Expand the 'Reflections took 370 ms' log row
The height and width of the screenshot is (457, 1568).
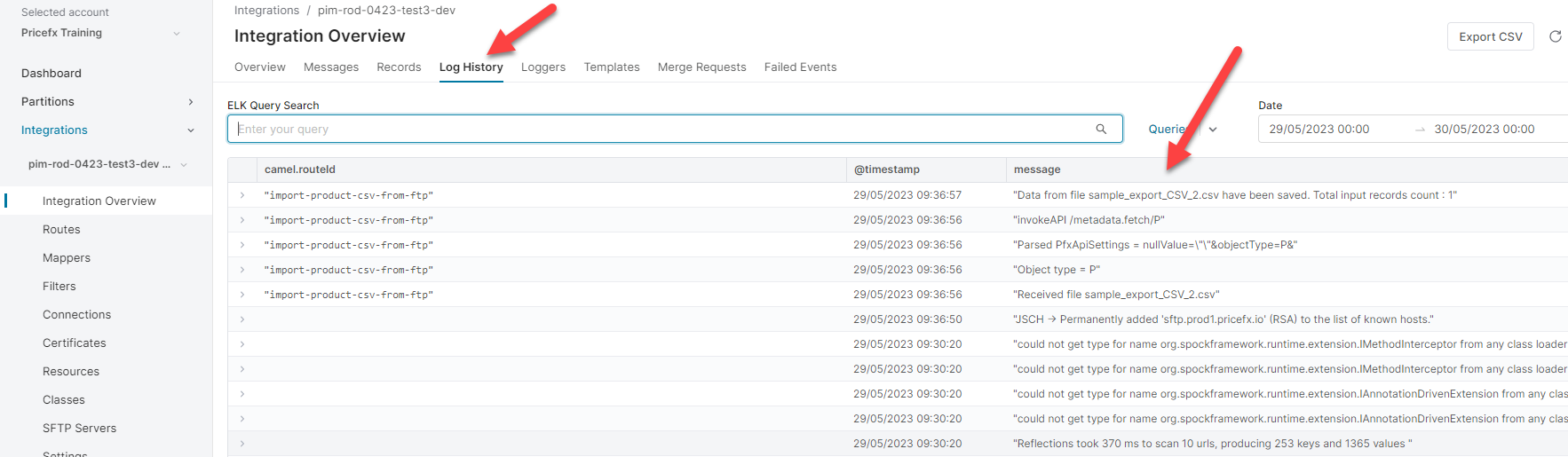tap(242, 444)
